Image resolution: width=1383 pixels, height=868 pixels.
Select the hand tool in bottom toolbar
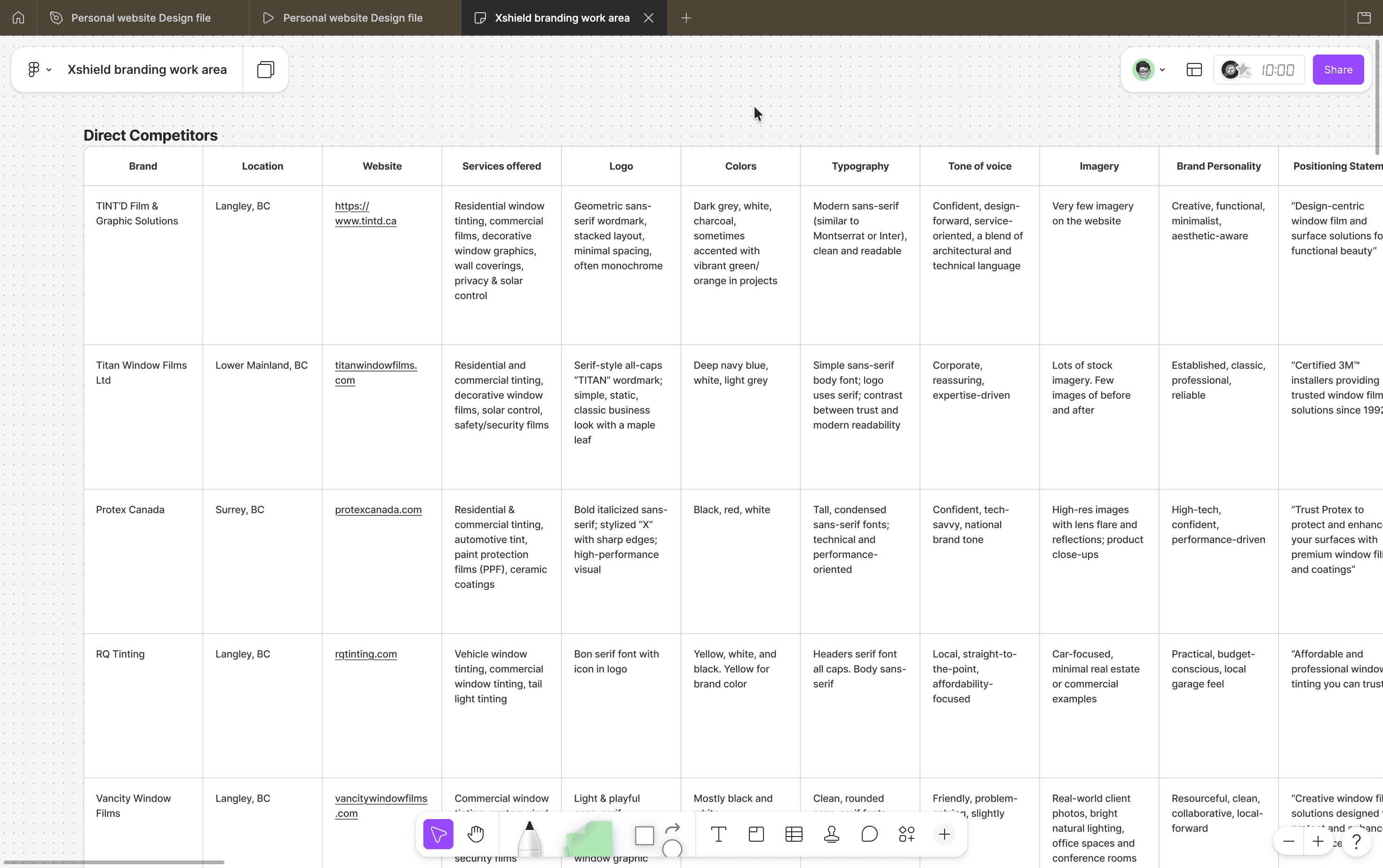tap(476, 834)
